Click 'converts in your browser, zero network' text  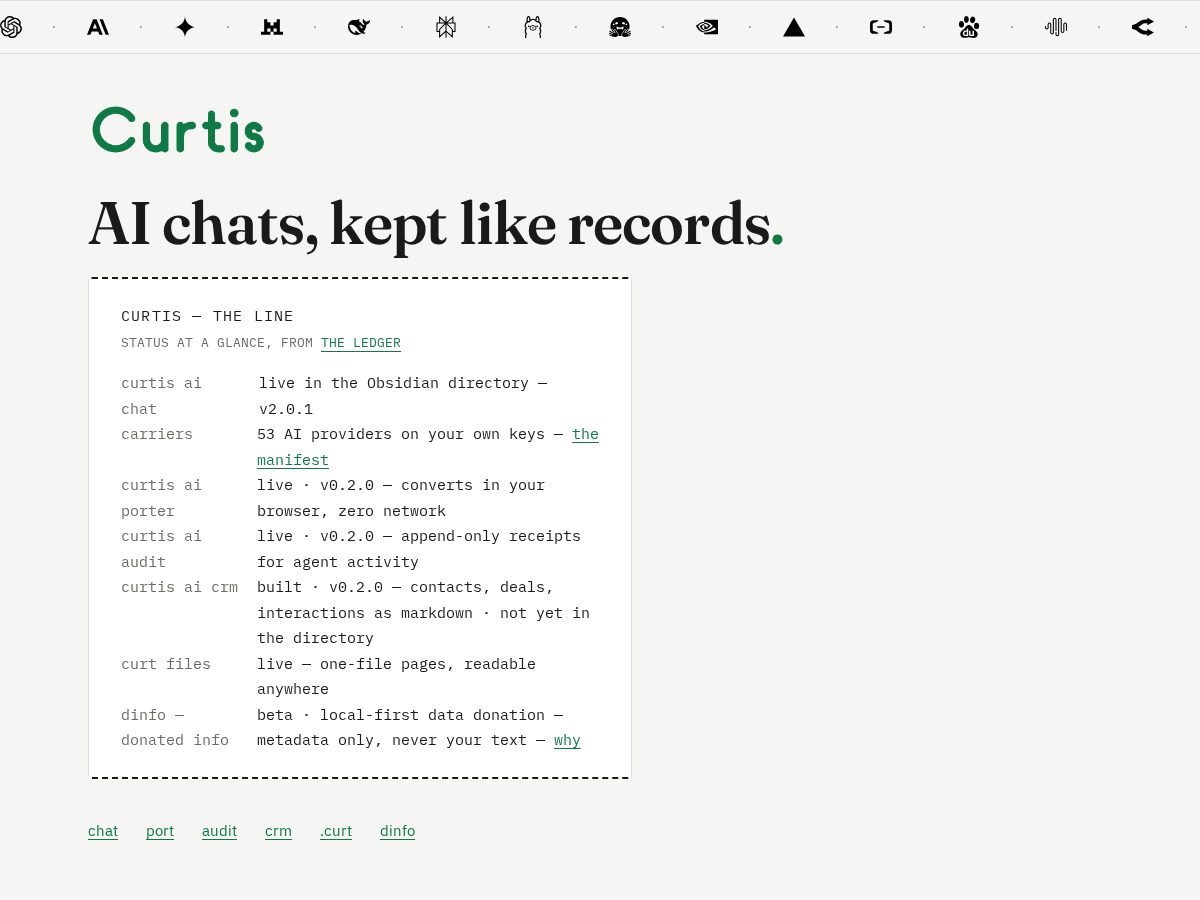401,498
